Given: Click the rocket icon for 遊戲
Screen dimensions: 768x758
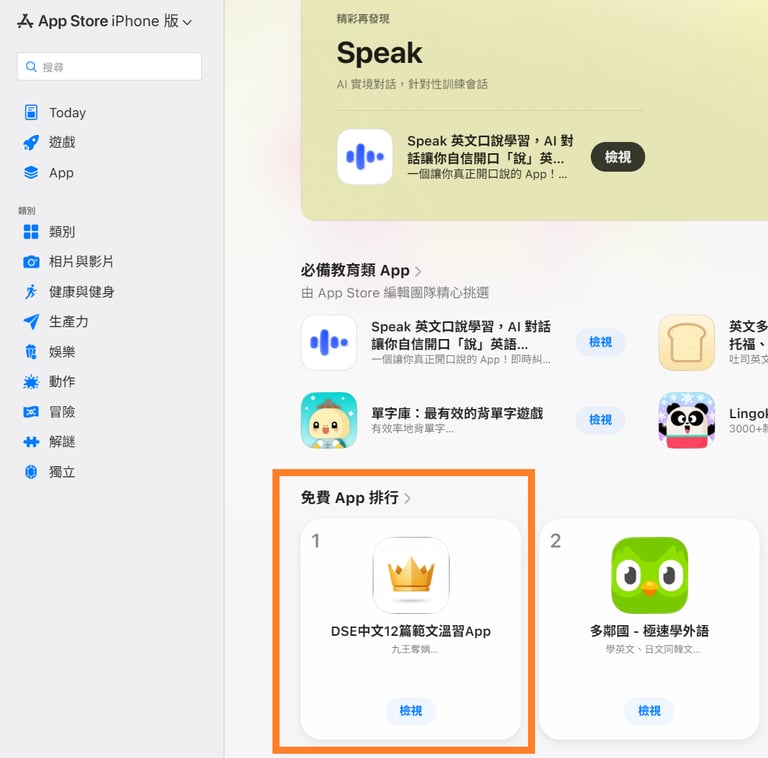Looking at the screenshot, I should [31, 142].
